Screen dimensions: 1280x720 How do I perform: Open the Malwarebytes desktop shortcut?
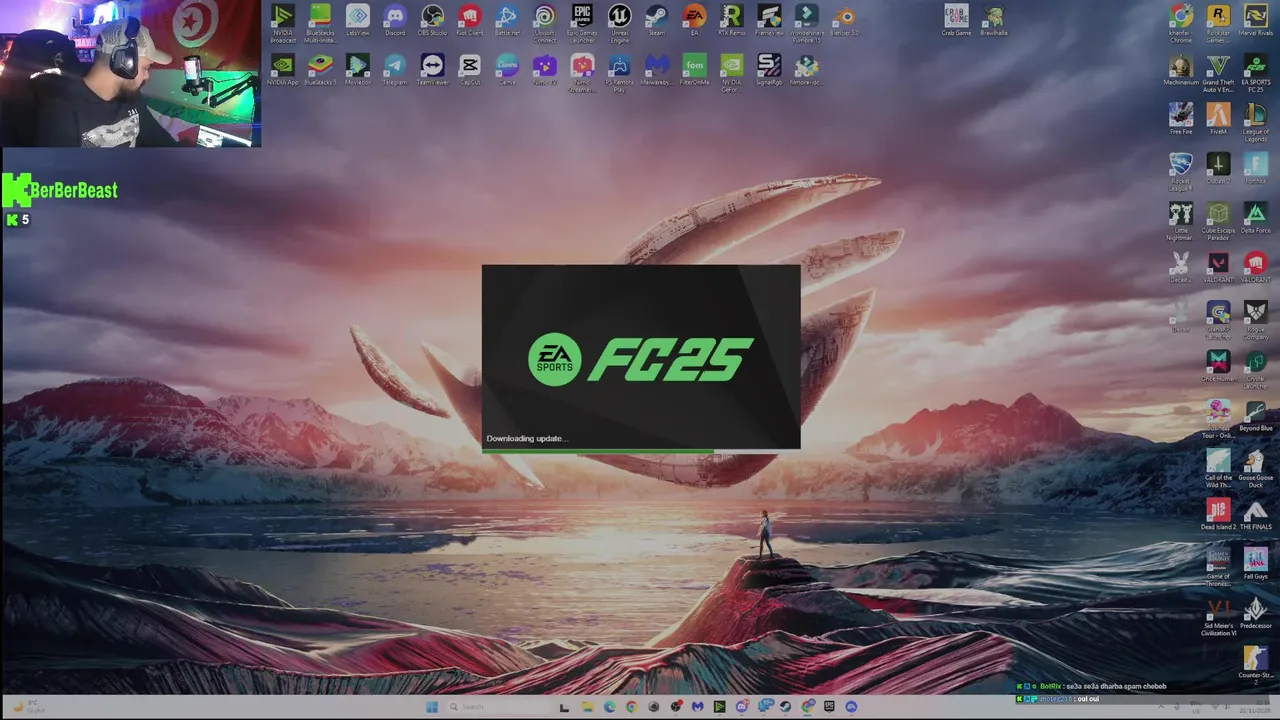(656, 70)
